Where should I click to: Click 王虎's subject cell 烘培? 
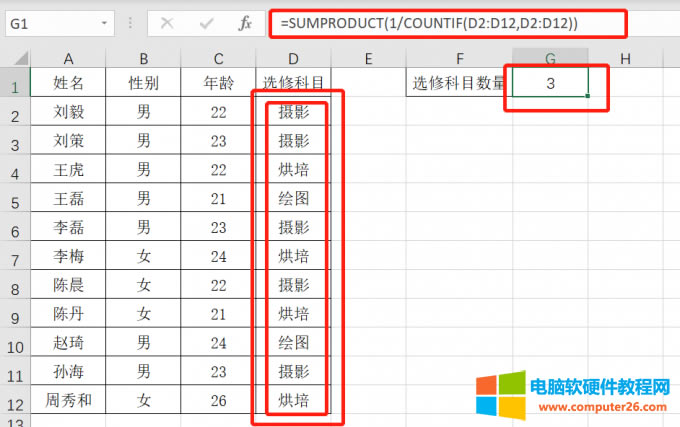293,169
